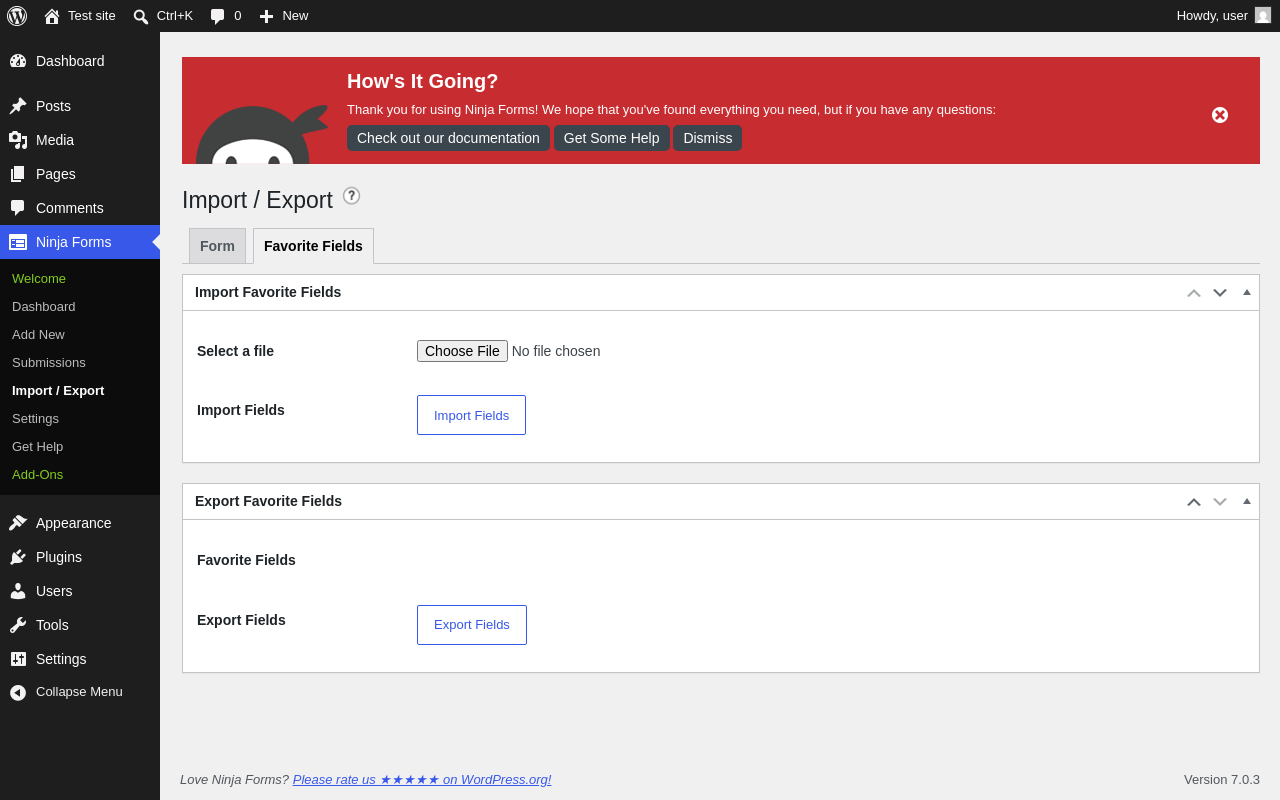Open Ninja Forms Dashboard submenu item
The image size is (1280, 800).
click(x=44, y=306)
